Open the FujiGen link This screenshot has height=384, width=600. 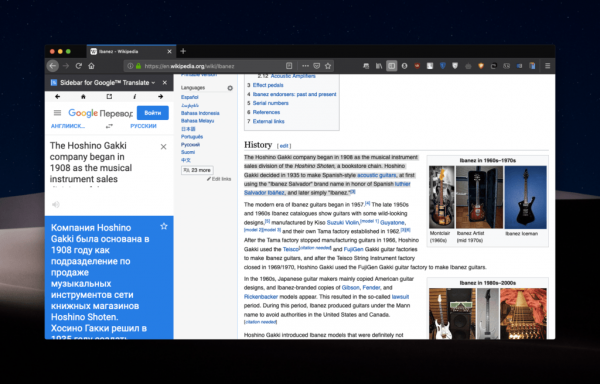(354, 249)
